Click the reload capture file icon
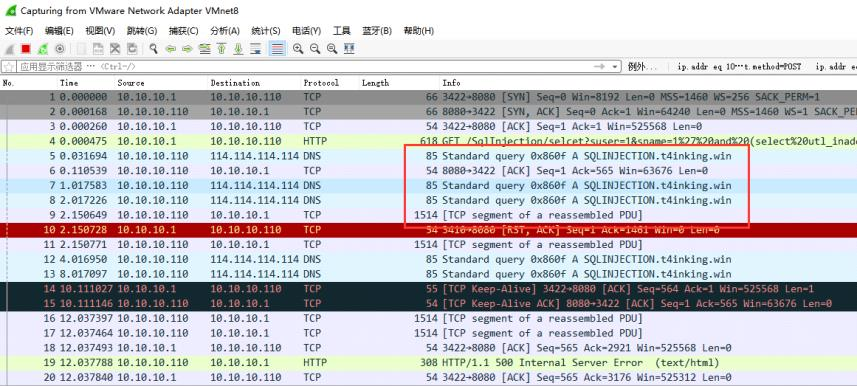 click(x=132, y=49)
